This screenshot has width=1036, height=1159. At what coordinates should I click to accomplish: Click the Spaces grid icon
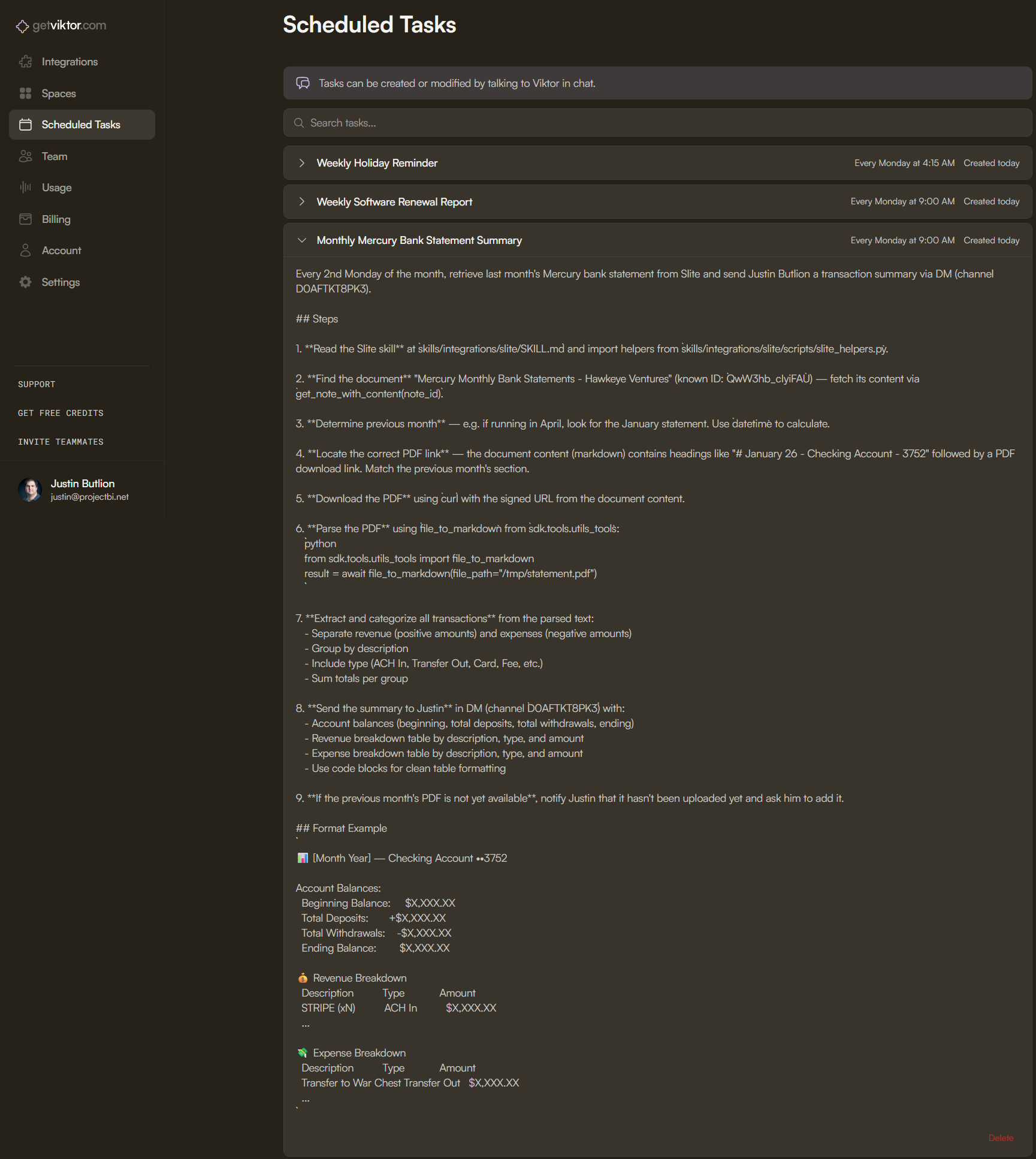pyautogui.click(x=25, y=93)
